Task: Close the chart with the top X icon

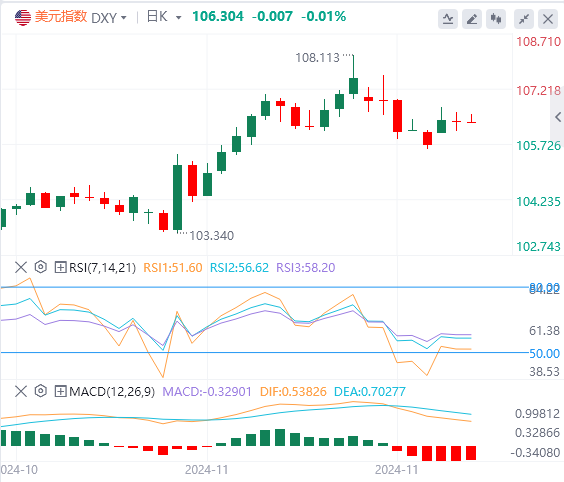Action: [548, 19]
